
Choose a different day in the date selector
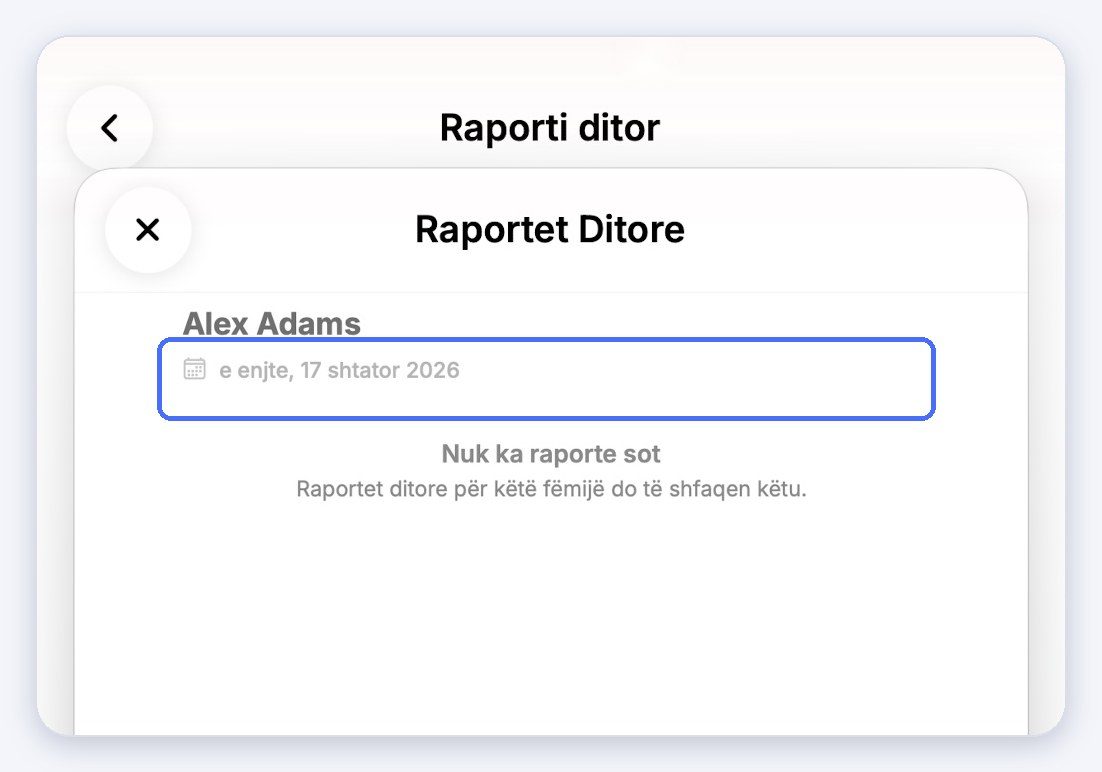tap(546, 379)
